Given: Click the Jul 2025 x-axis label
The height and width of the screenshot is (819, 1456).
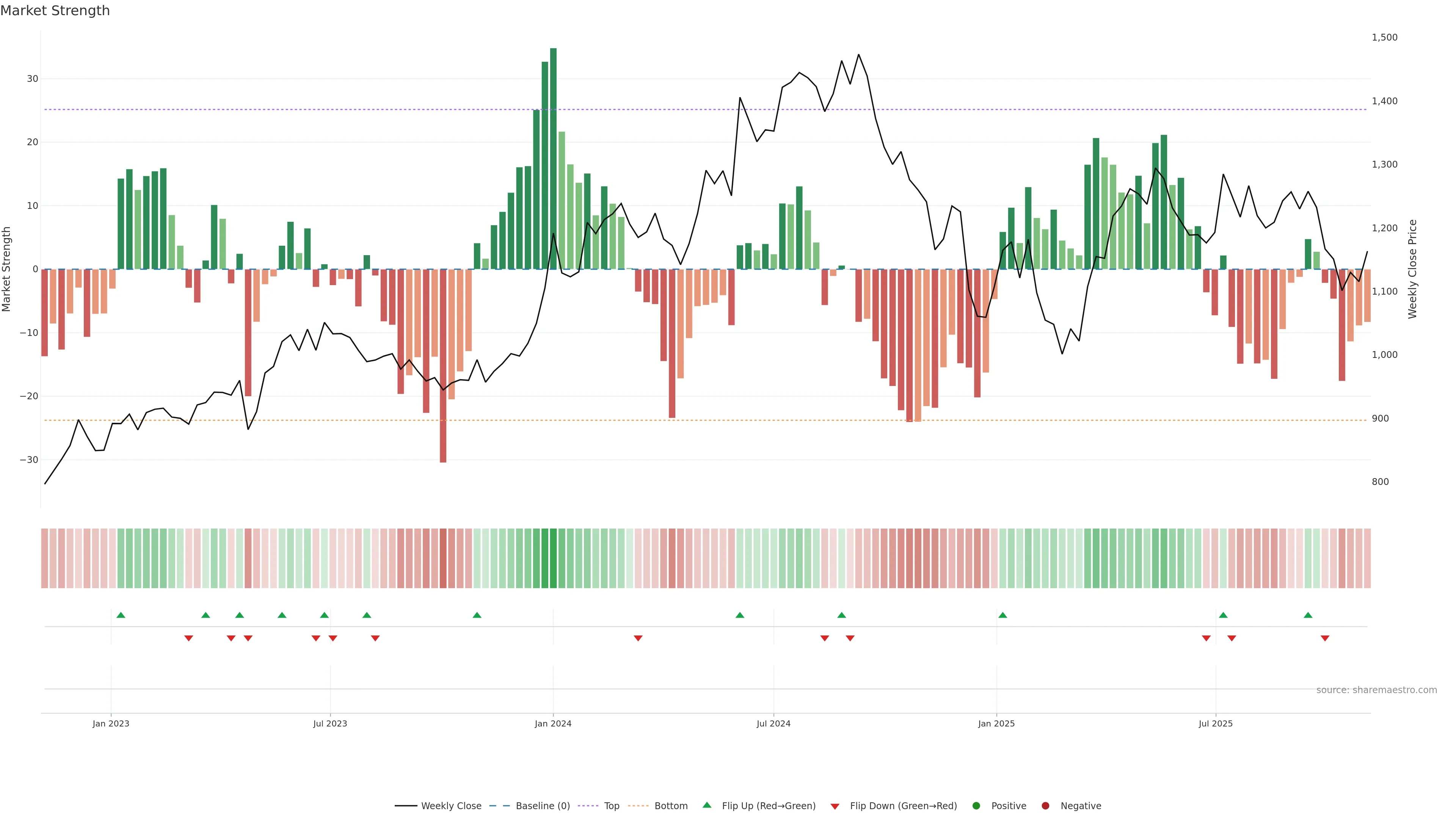Looking at the screenshot, I should point(1215,723).
